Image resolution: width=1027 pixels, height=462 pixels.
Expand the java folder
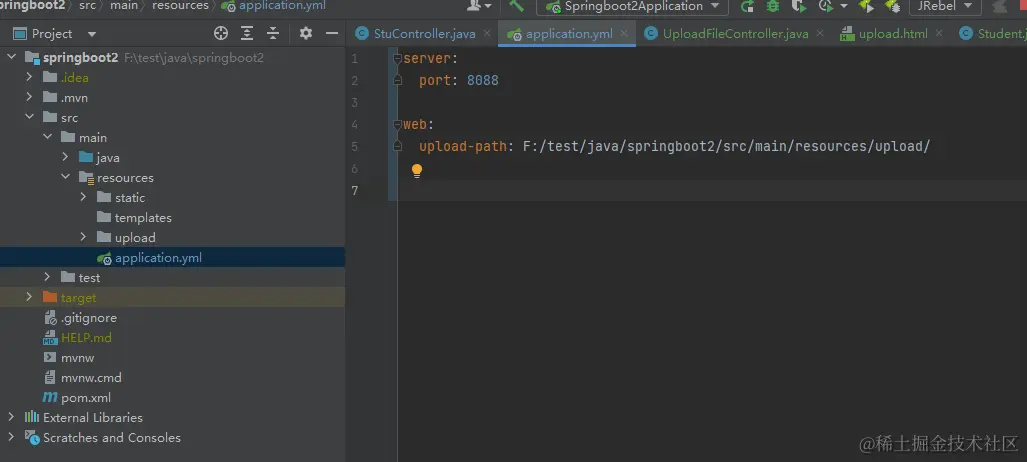tap(65, 157)
